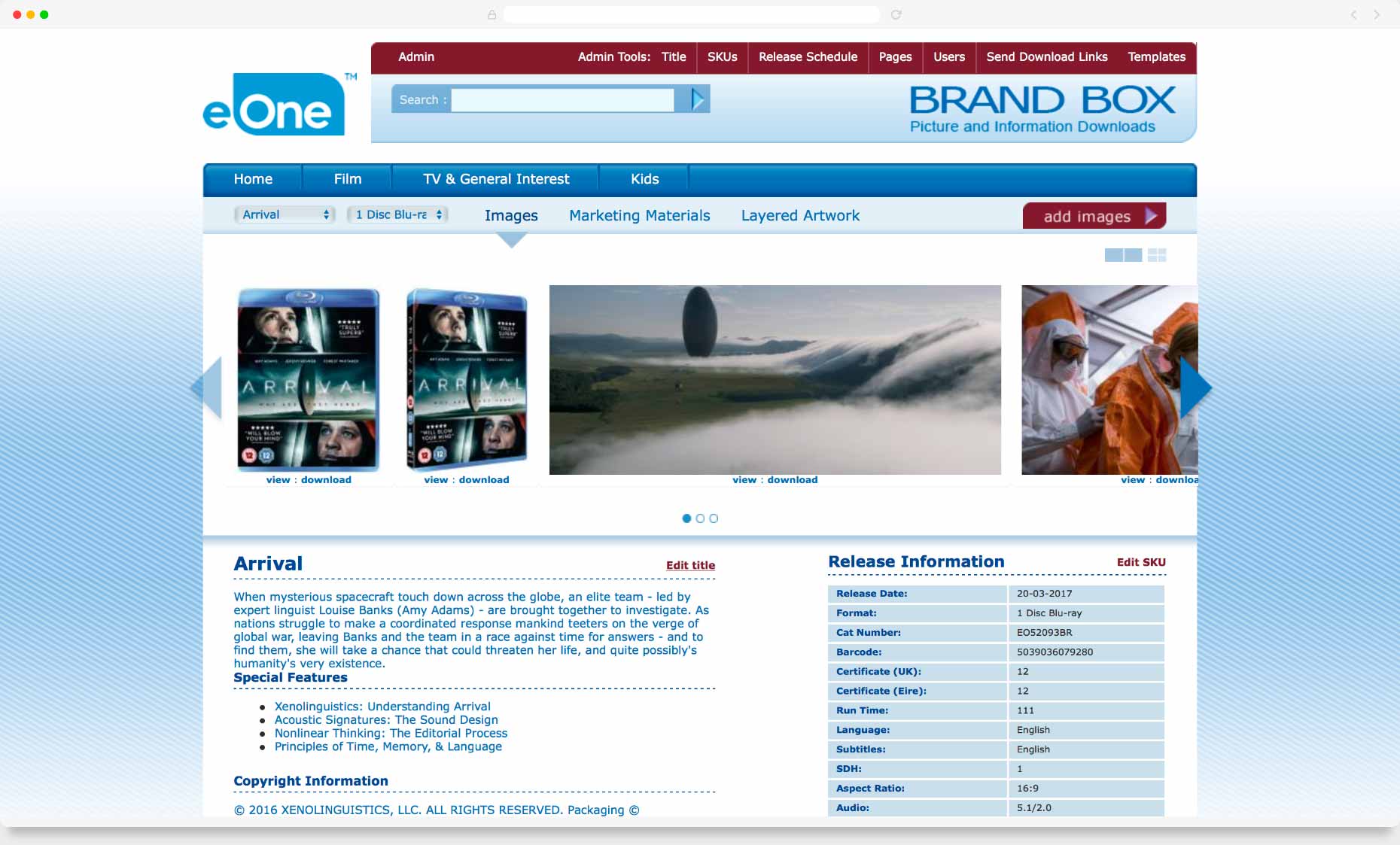
Task: Select second carousel page dot
Action: pos(700,518)
